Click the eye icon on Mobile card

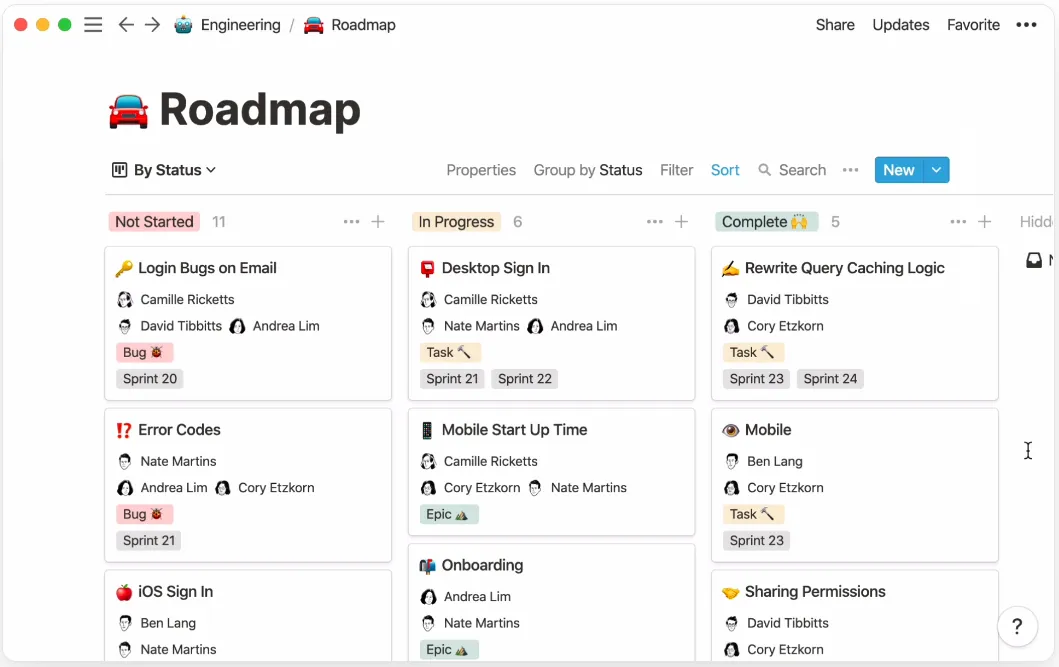[x=731, y=430]
